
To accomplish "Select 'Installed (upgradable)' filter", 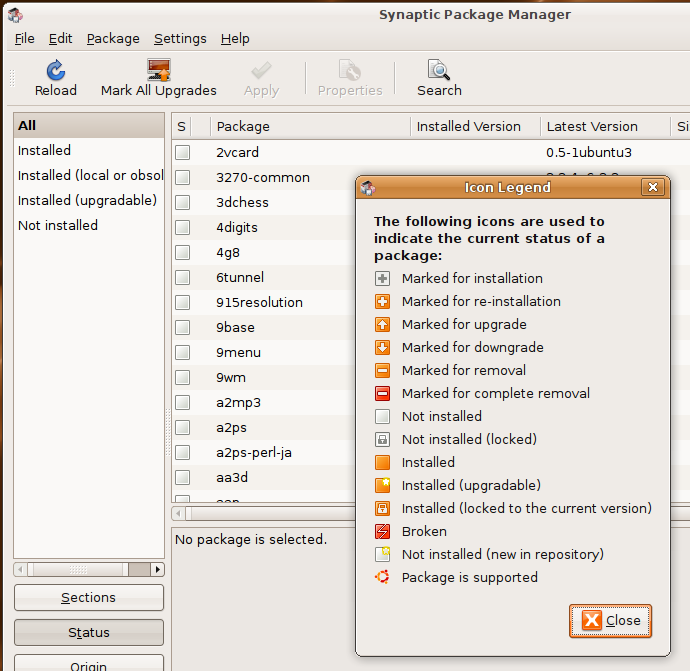I will coord(89,201).
